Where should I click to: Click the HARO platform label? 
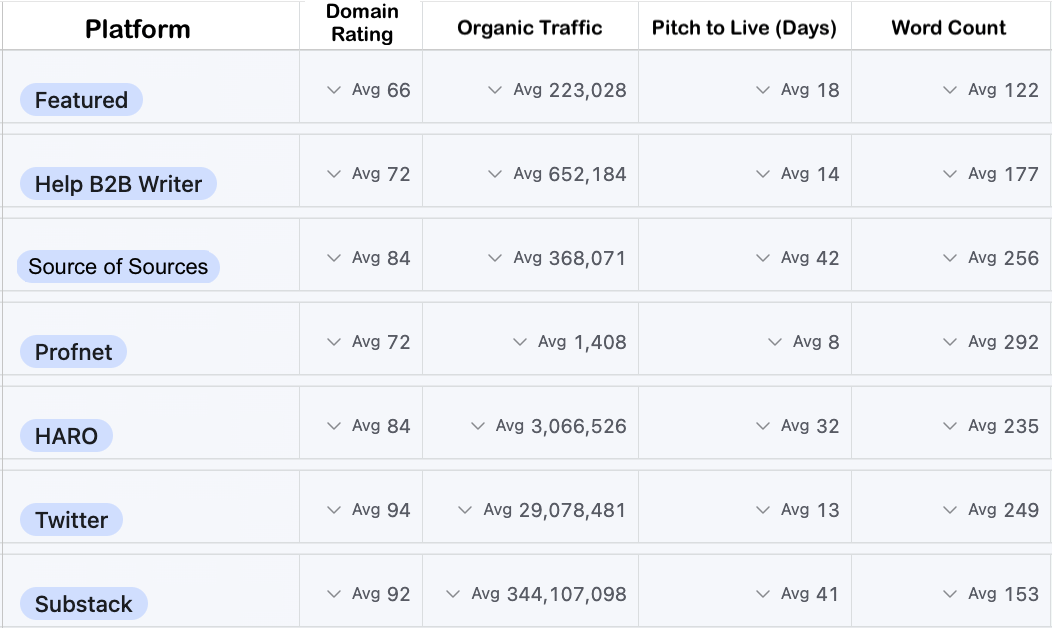tap(66, 435)
